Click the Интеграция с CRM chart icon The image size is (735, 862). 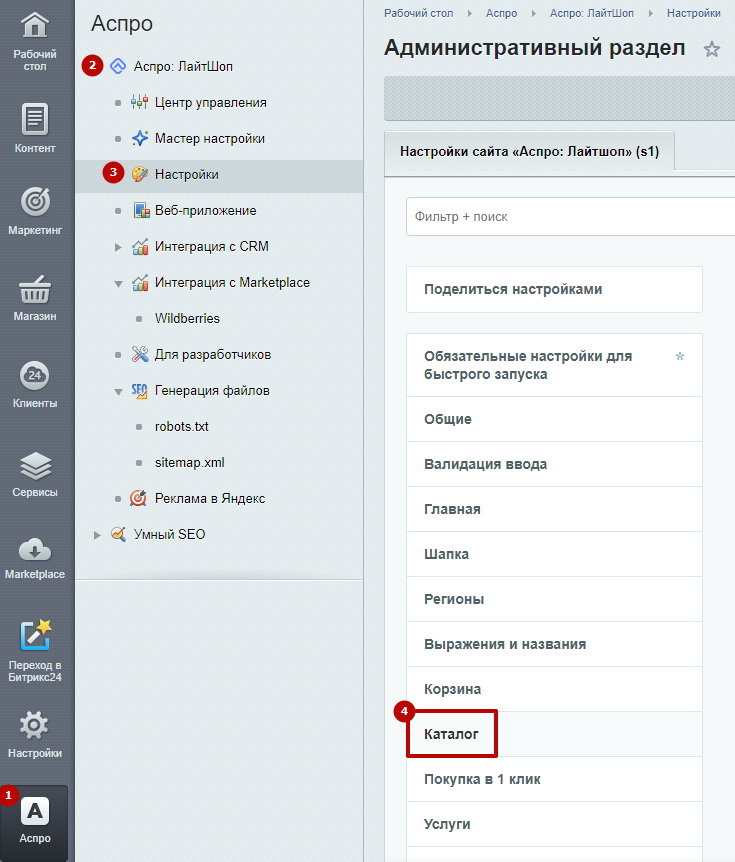pos(140,246)
